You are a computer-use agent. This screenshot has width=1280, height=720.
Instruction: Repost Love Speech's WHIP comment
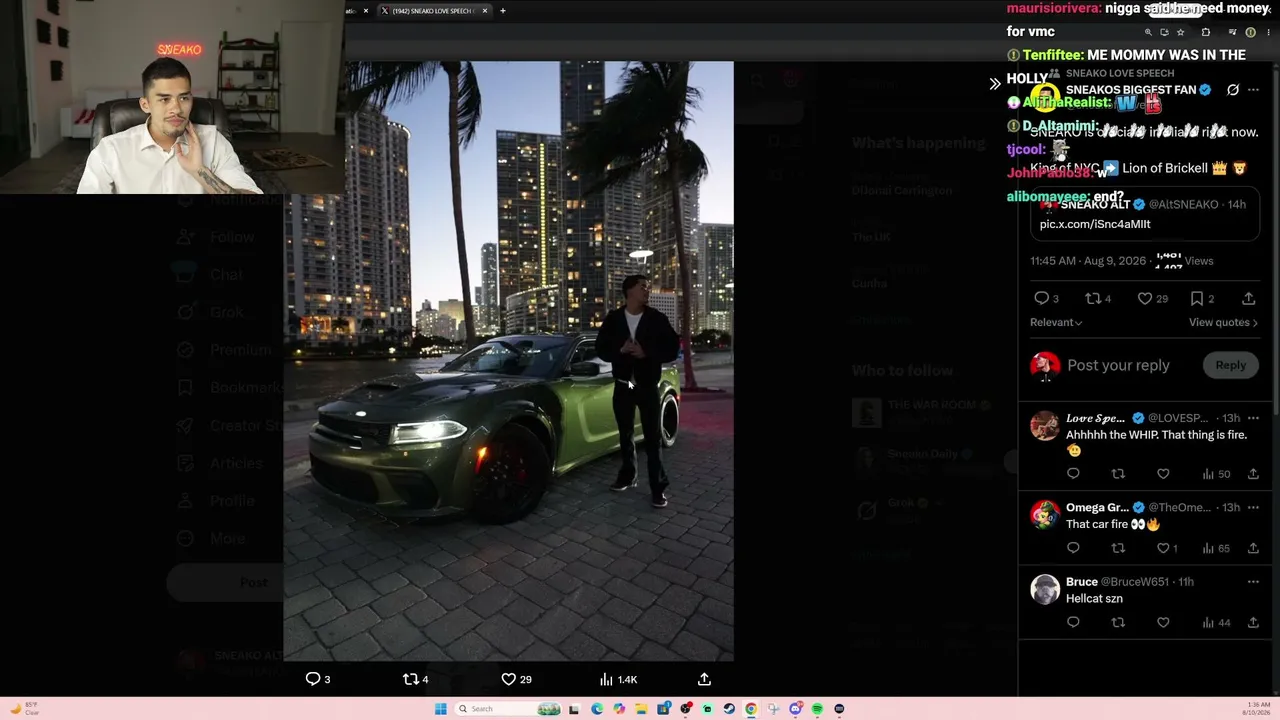[1118, 474]
